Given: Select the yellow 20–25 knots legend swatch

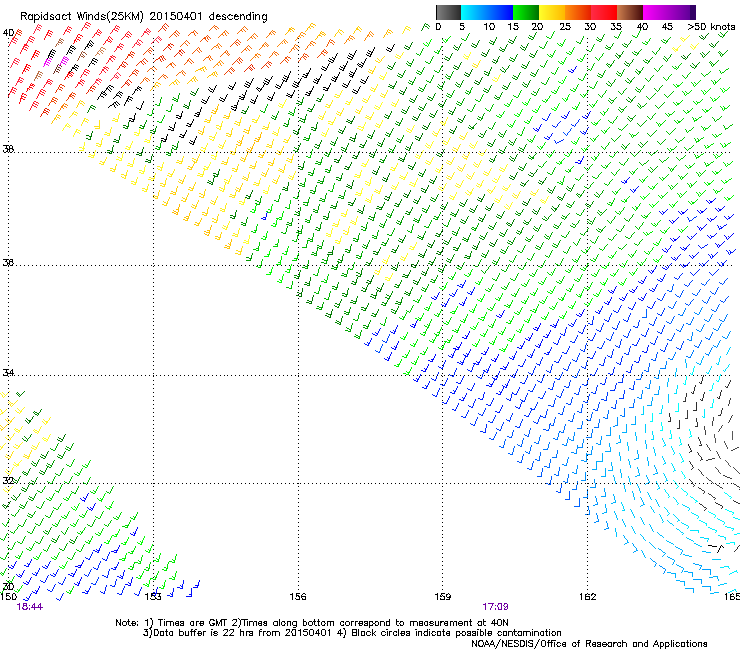Looking at the screenshot, I should pos(552,12).
